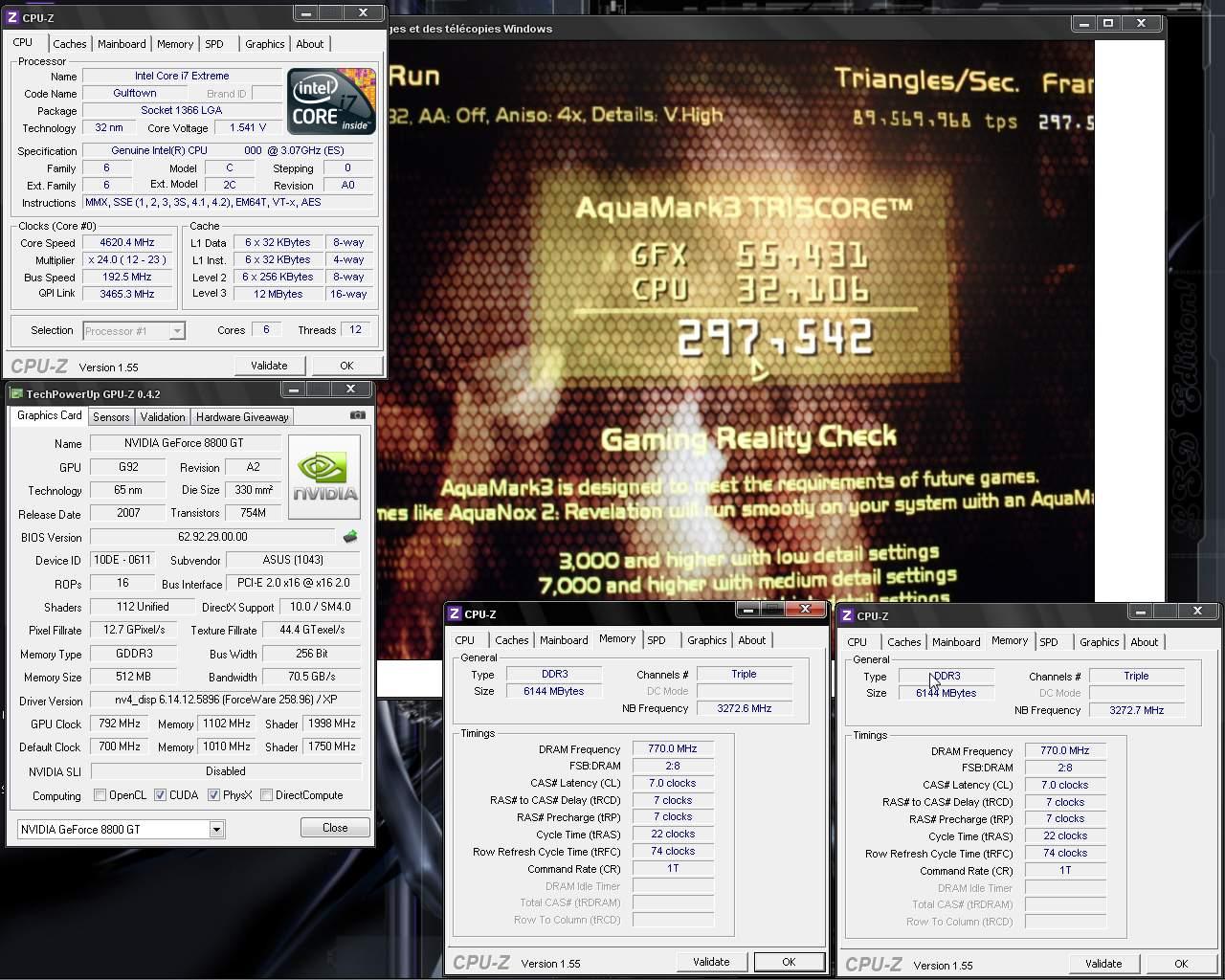
Task: Click the QPI Link value 3465.3 MHz
Action: pyautogui.click(x=127, y=295)
